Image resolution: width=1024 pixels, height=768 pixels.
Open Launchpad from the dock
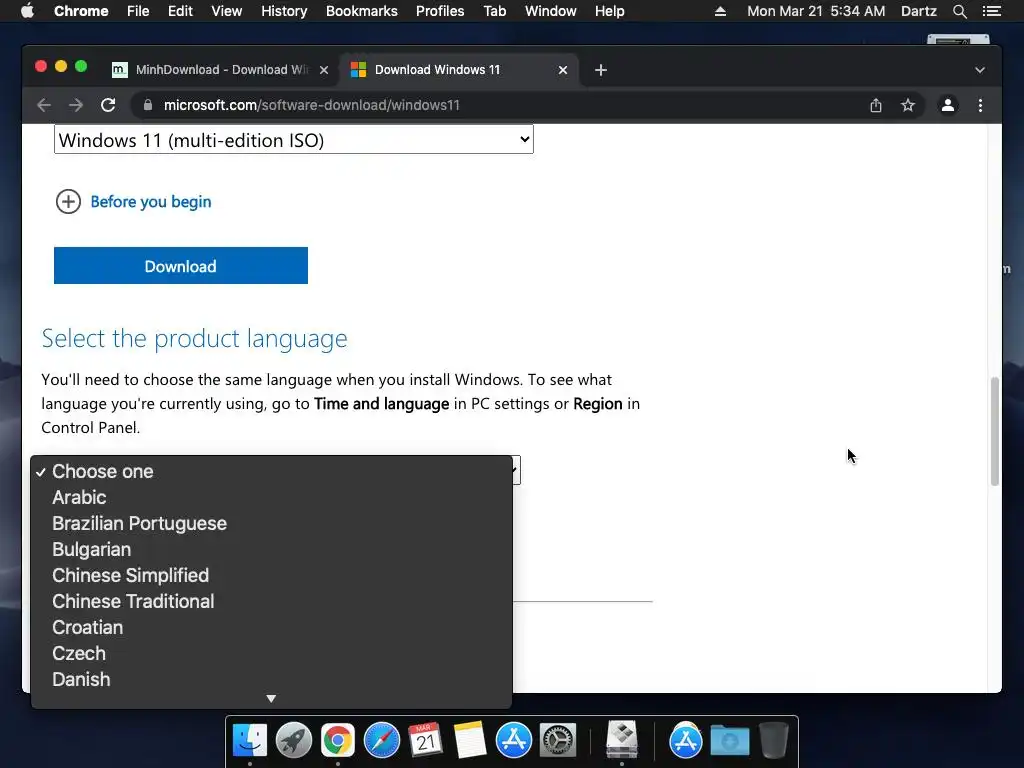coord(293,740)
